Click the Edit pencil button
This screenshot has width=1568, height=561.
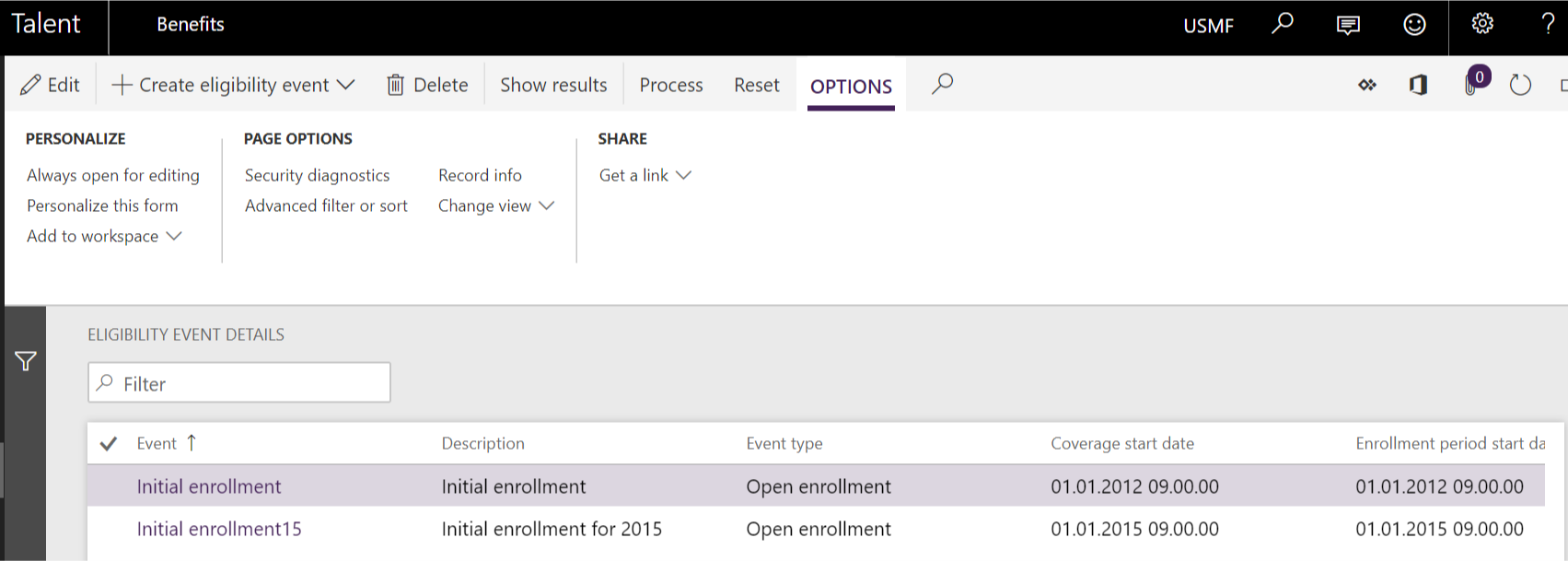point(50,85)
